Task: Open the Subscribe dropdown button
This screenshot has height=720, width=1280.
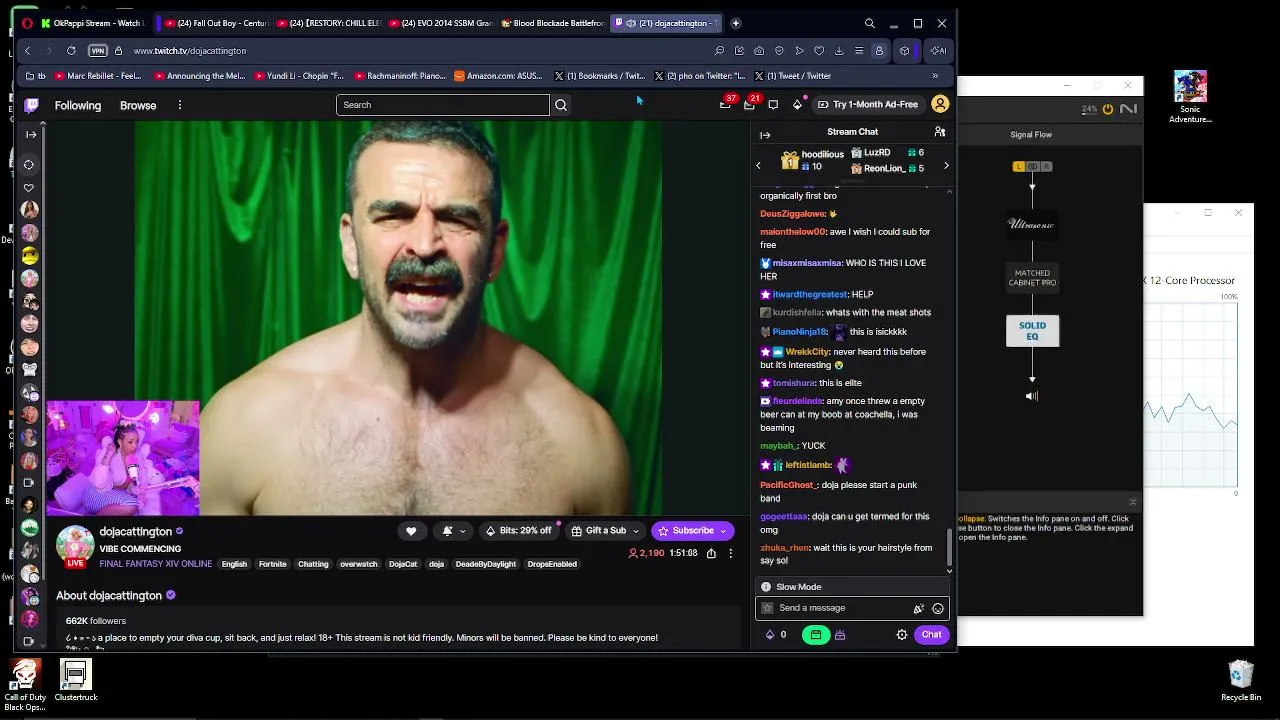Action: 693,531
